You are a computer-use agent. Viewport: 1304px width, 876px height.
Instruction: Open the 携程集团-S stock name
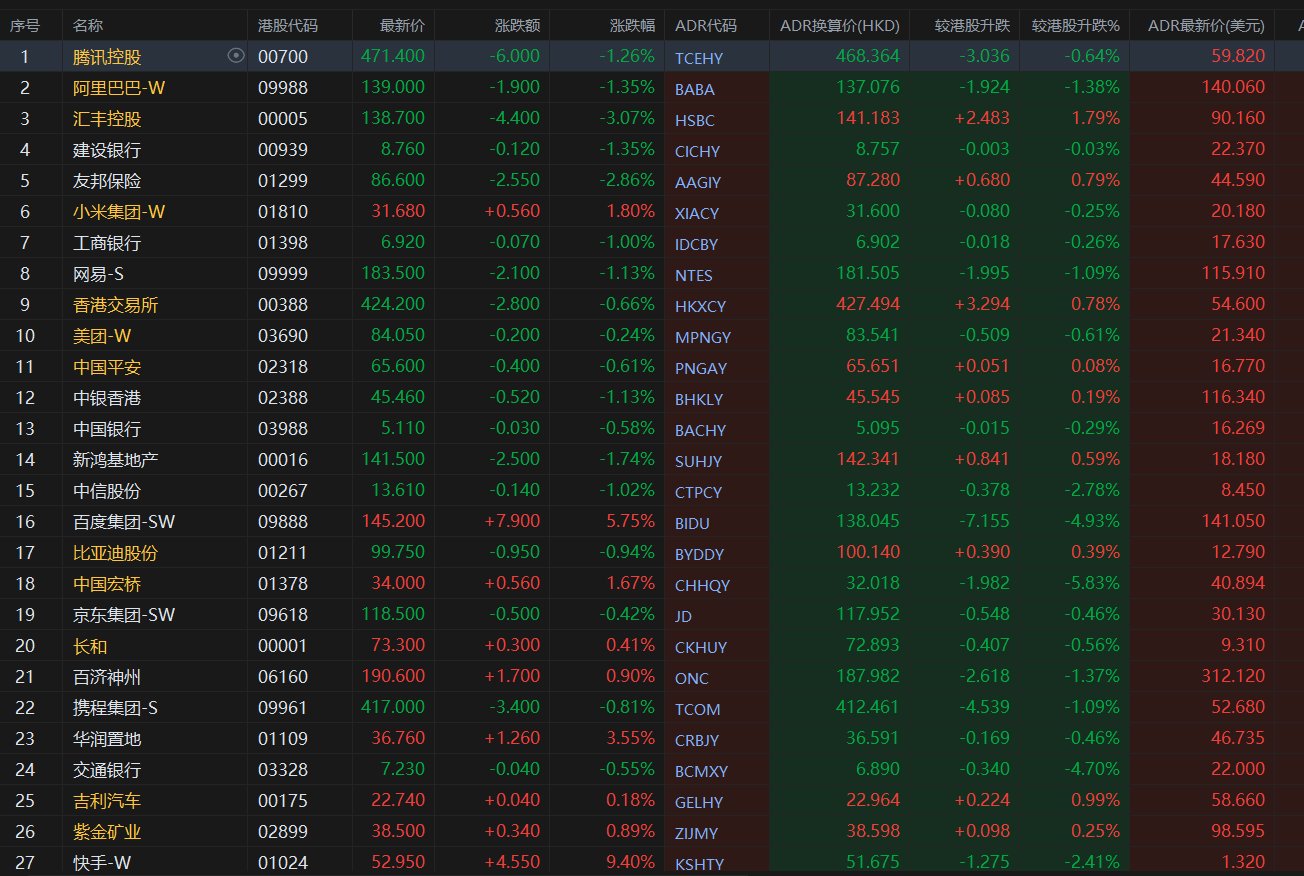(x=116, y=708)
